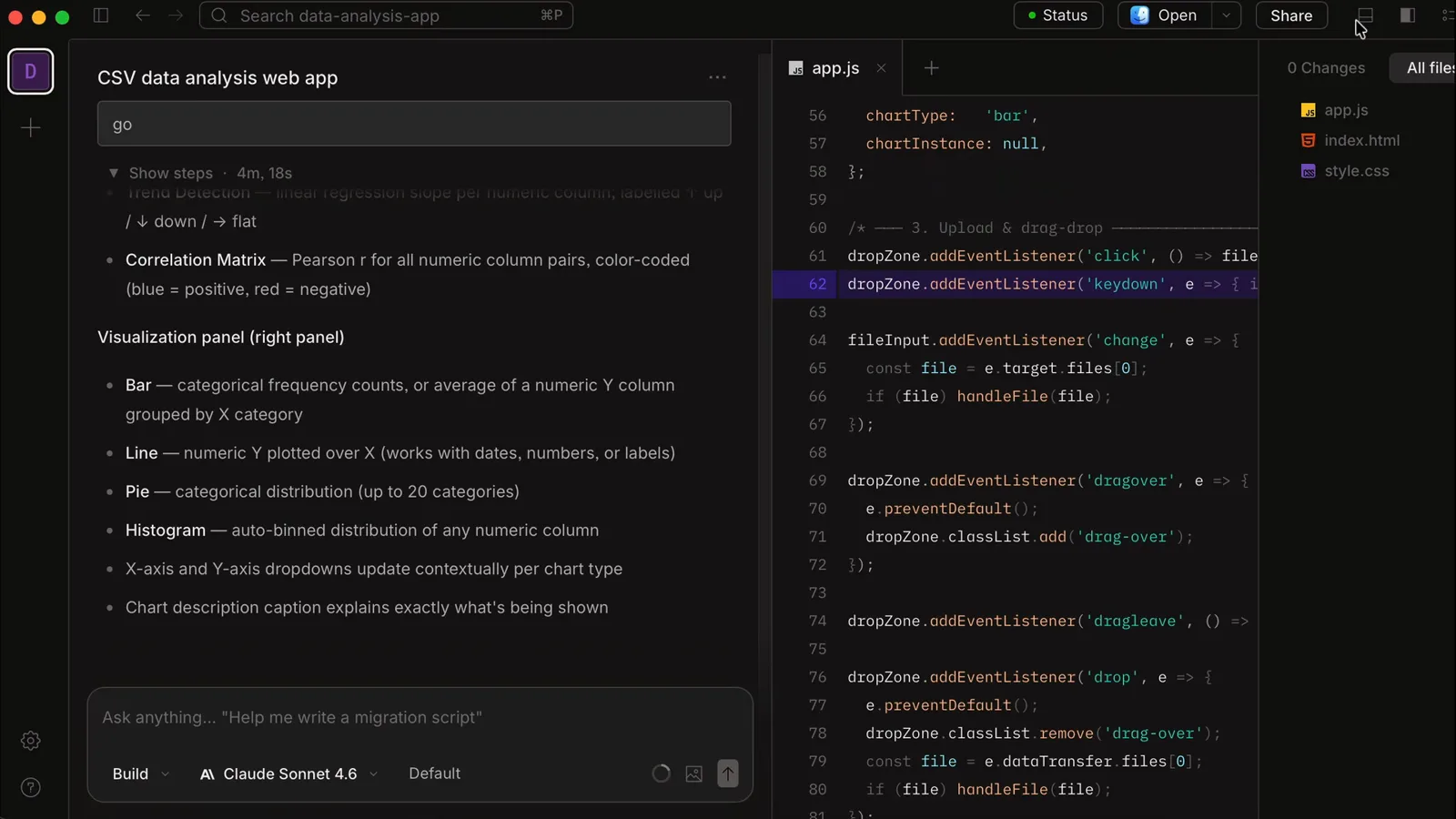Screen dimensions: 1456x819
Task: Go forward with the right arrow
Action: pos(176,15)
